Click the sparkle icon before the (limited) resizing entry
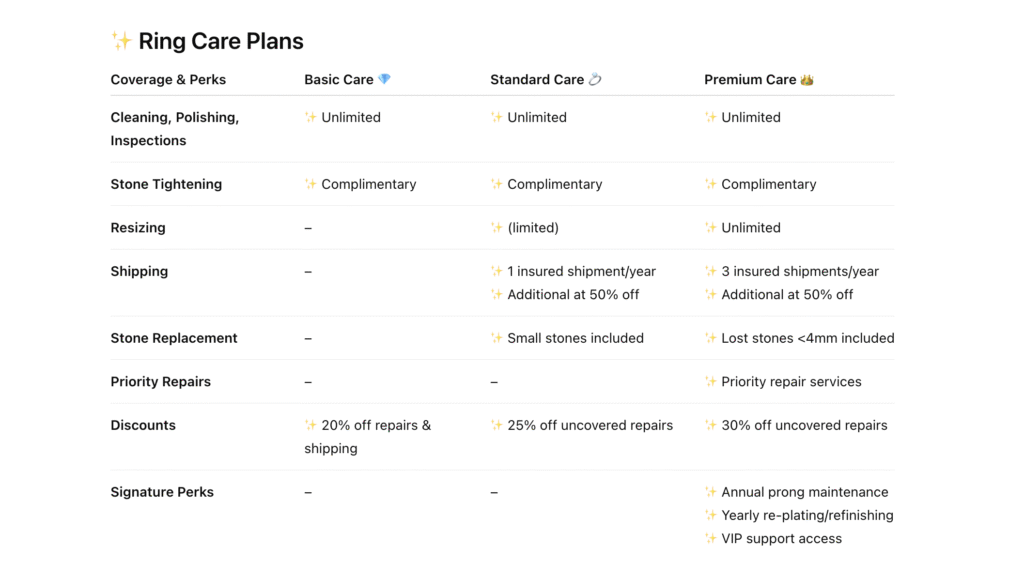This screenshot has height=577, width=1024. pos(497,228)
